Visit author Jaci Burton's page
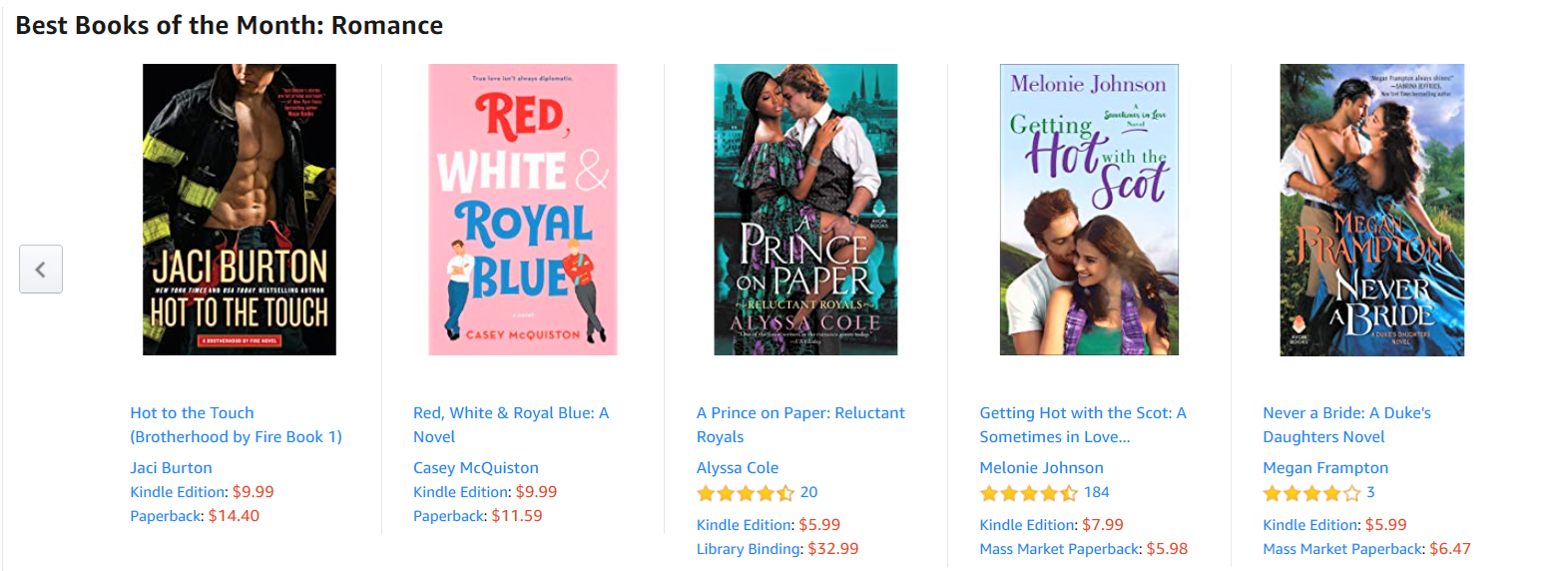Screen dimensions: 1568x571 click(x=171, y=468)
